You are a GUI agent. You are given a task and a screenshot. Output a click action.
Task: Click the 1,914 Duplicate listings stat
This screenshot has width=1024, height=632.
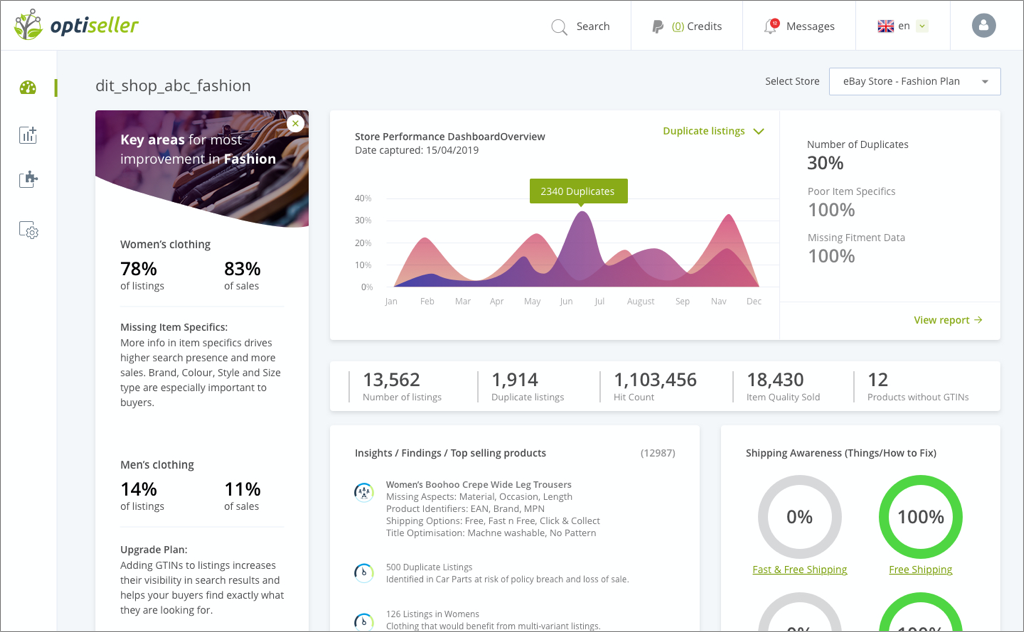528,387
